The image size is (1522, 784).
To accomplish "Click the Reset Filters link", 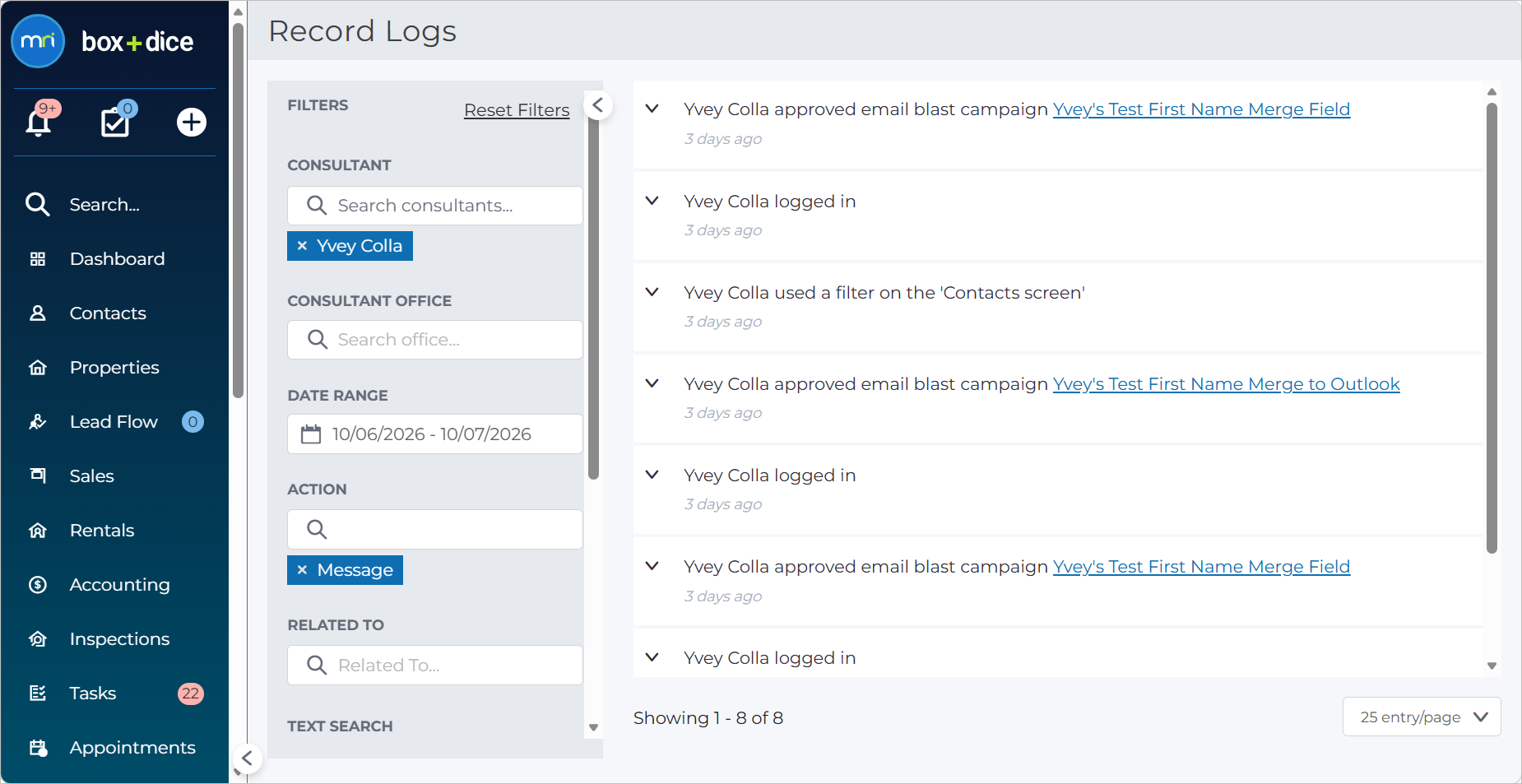I will [x=517, y=110].
